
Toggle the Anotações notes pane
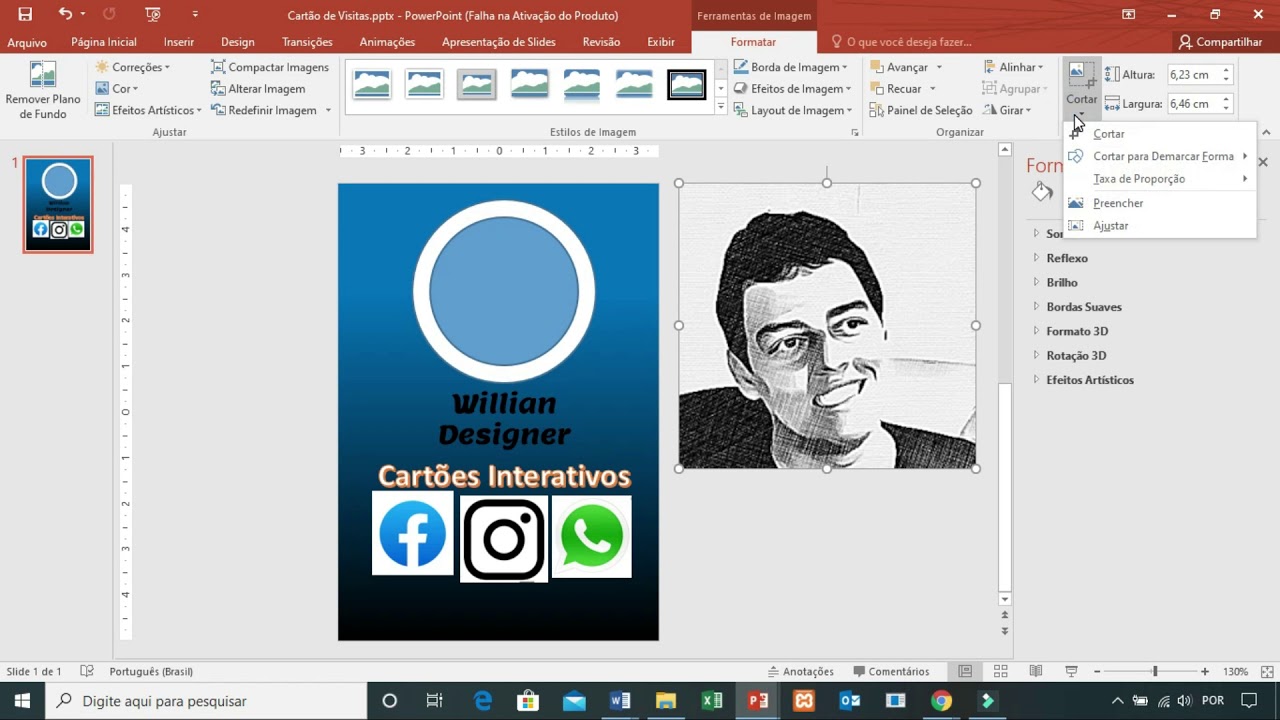coord(800,671)
